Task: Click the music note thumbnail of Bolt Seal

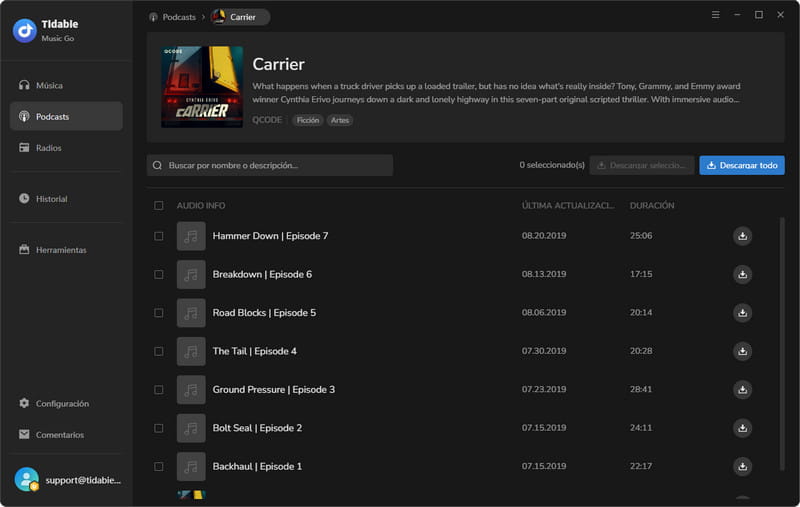Action: click(191, 428)
